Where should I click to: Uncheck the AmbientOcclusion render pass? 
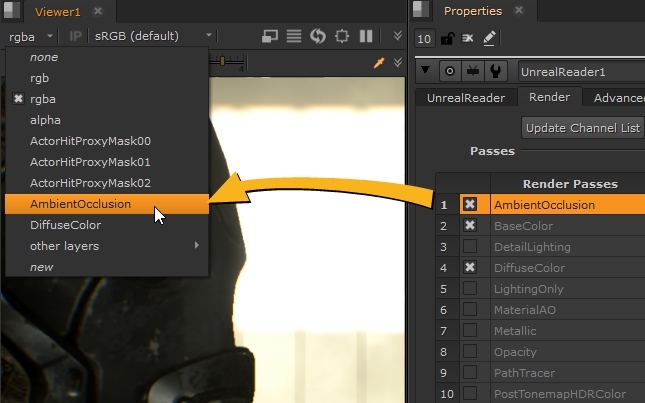470,204
